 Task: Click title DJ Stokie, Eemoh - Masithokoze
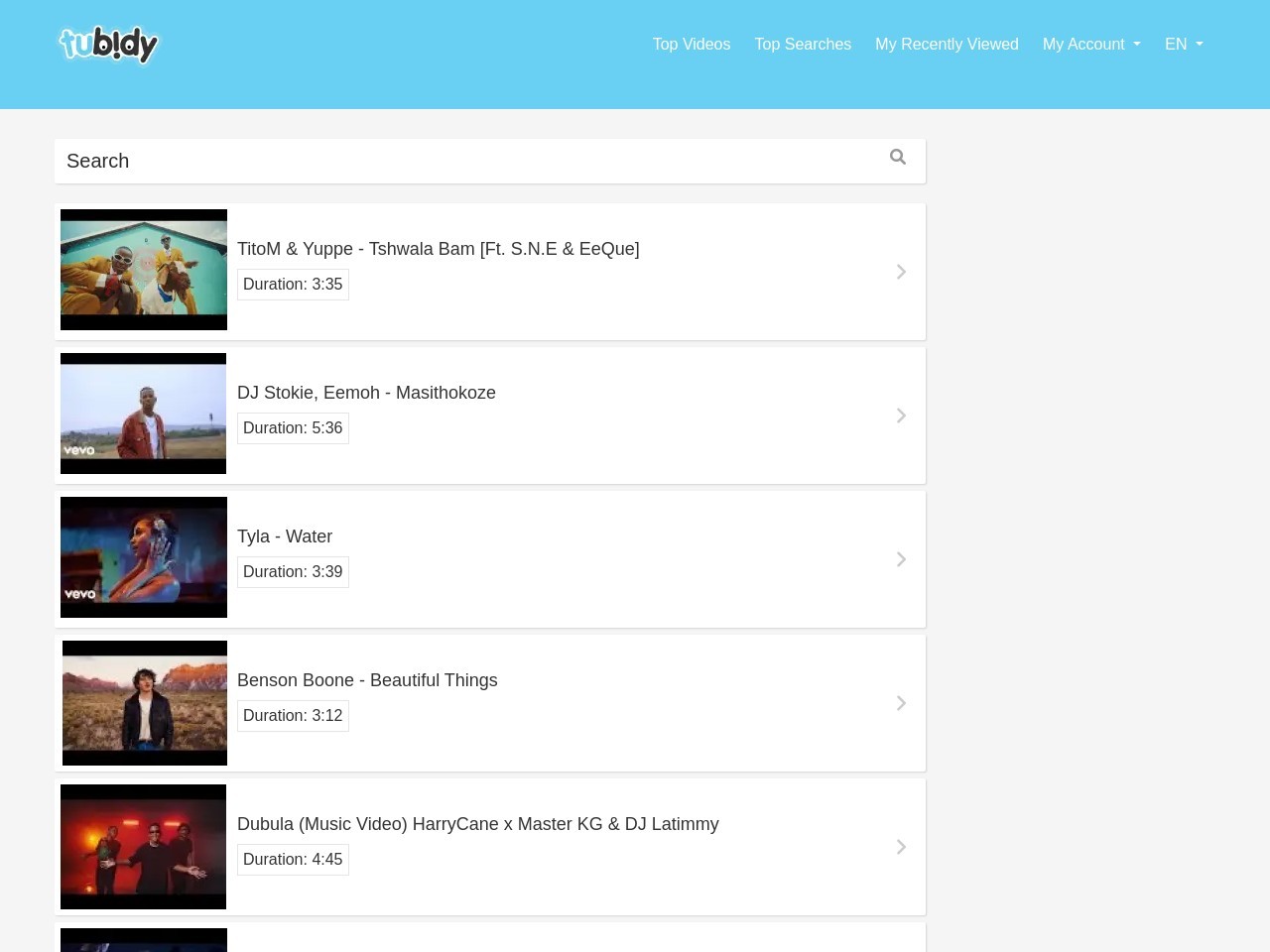click(366, 393)
